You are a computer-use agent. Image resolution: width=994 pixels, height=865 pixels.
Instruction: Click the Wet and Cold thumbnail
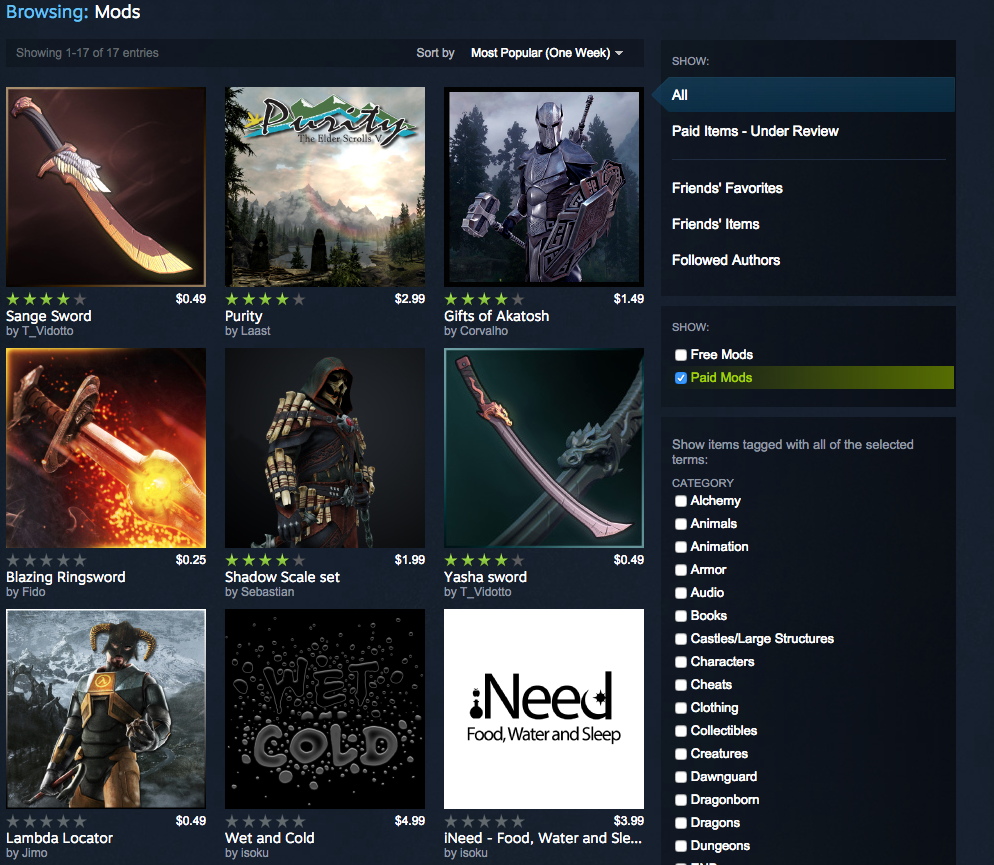pos(325,709)
